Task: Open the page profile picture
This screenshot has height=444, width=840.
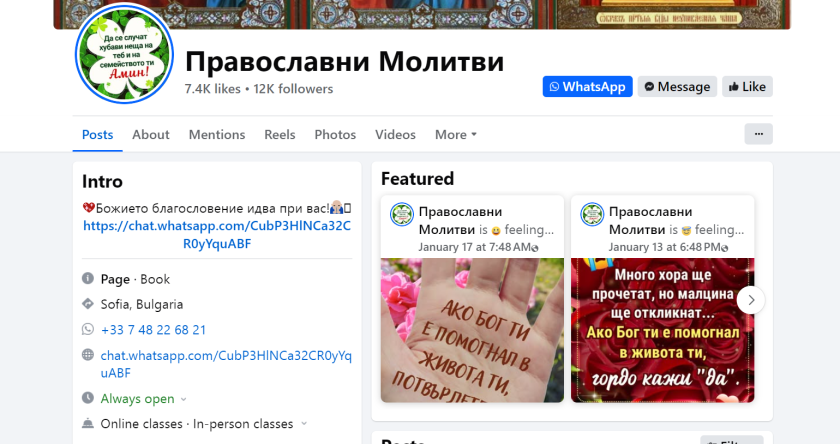Action: click(124, 54)
